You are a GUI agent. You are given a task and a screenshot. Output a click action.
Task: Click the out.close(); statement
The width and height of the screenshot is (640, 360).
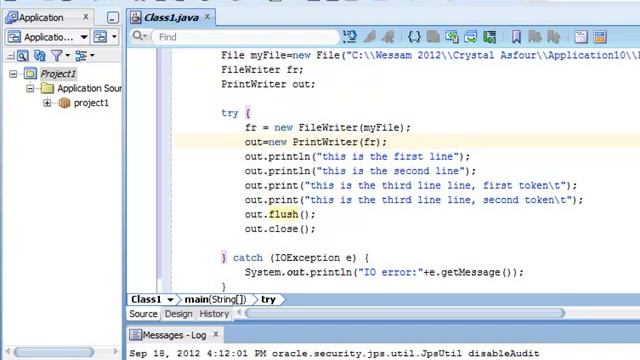(280, 229)
